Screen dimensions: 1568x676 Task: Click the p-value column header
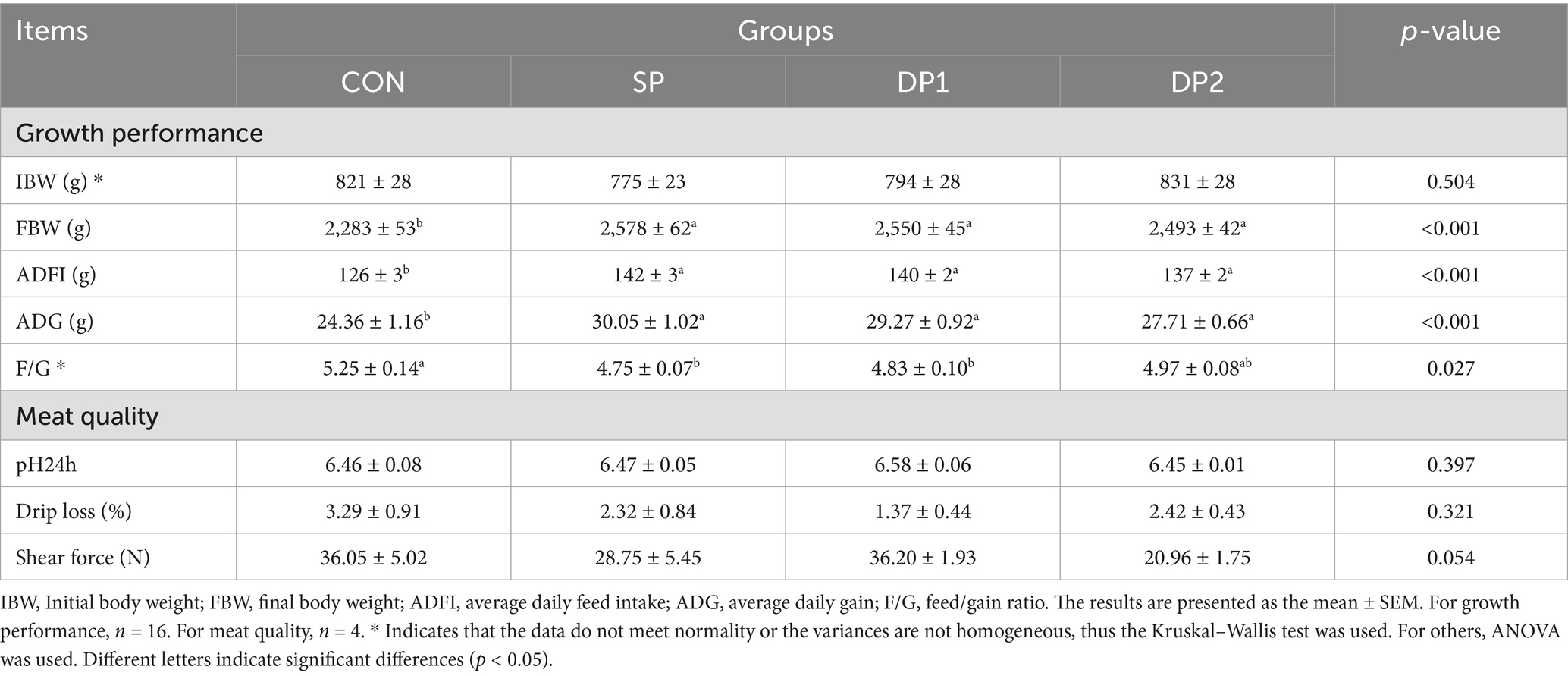point(1450,31)
